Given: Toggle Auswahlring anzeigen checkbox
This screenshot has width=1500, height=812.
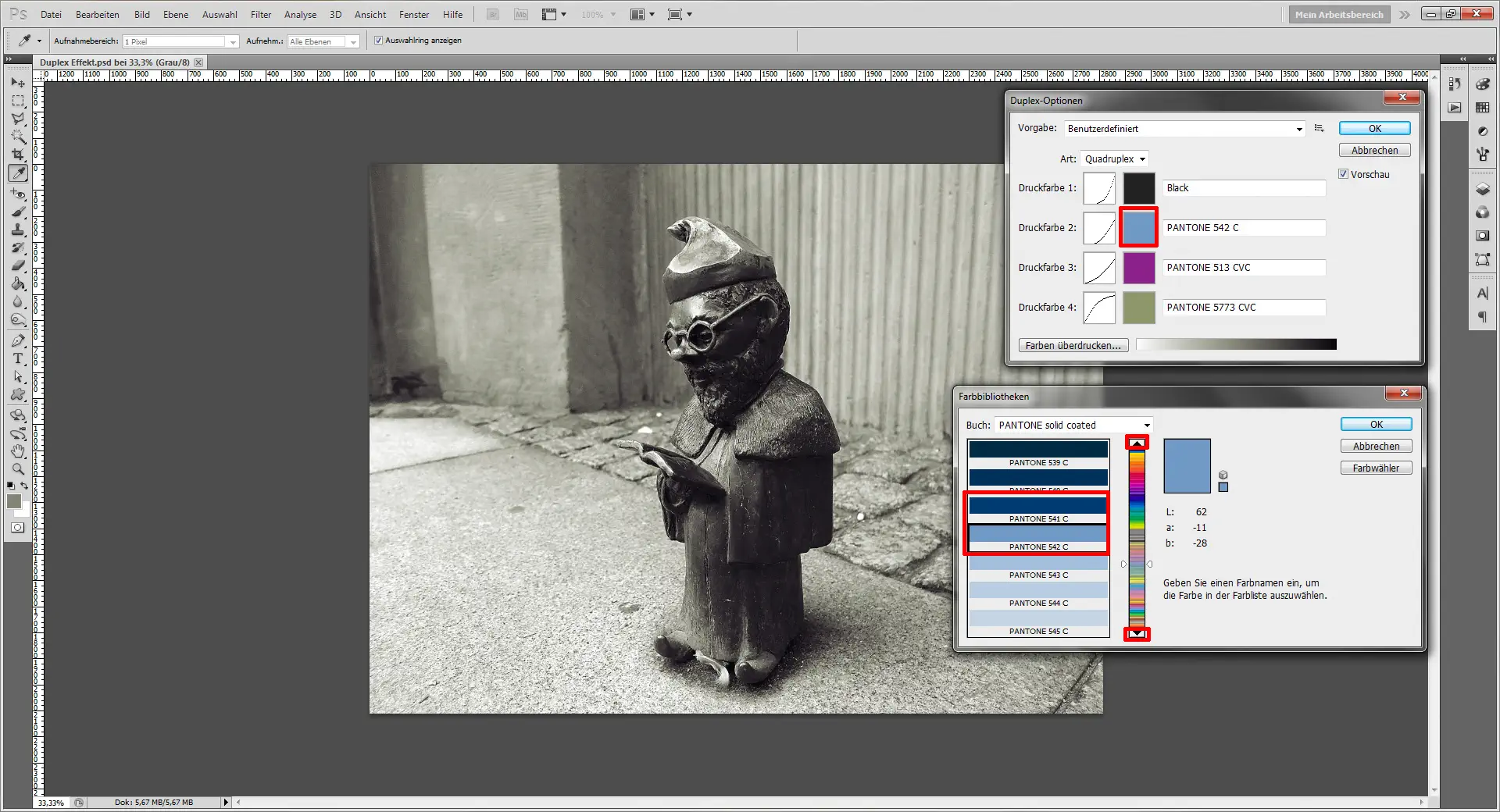Looking at the screenshot, I should 378,41.
